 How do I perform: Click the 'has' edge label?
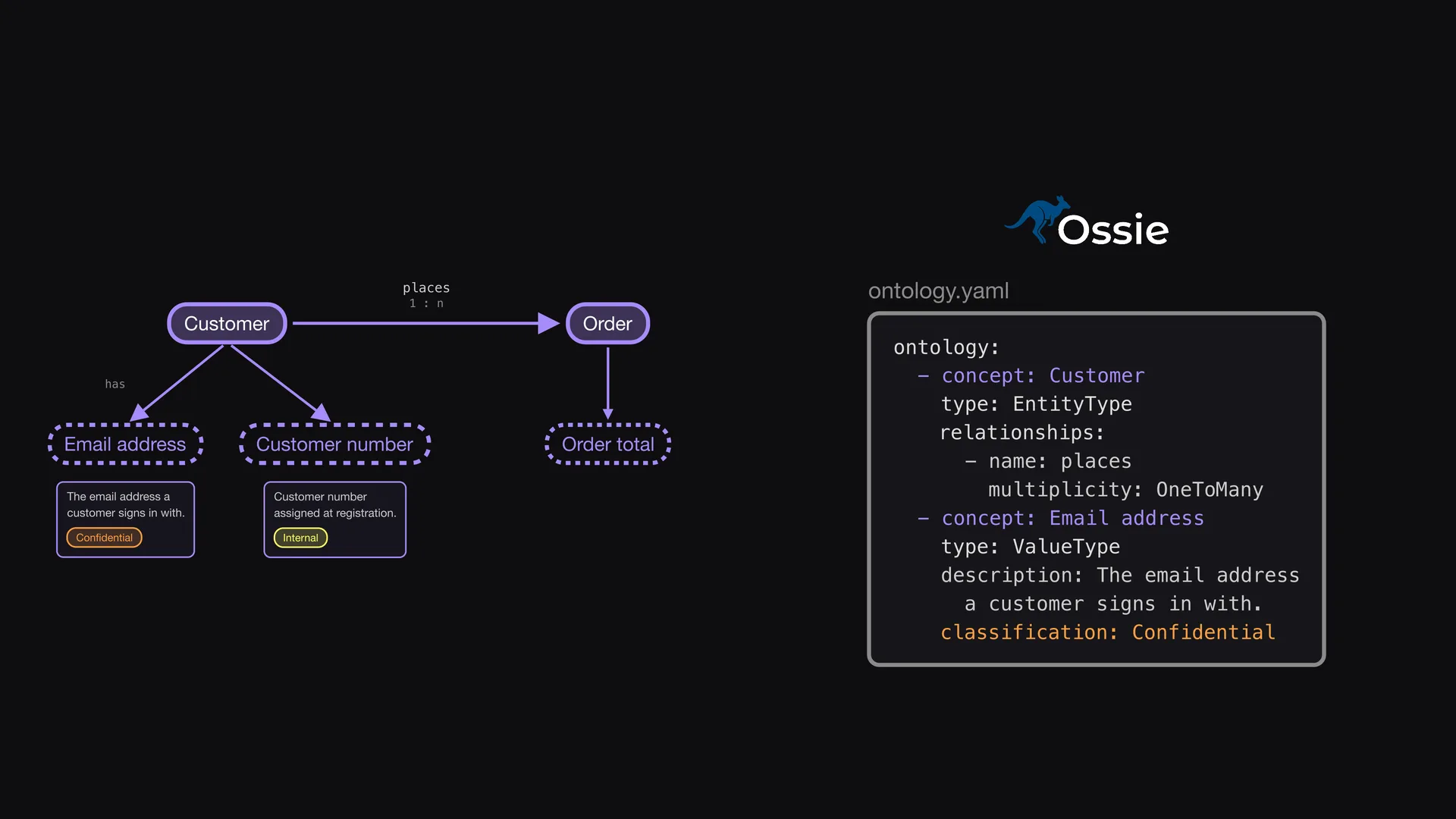[x=115, y=384]
